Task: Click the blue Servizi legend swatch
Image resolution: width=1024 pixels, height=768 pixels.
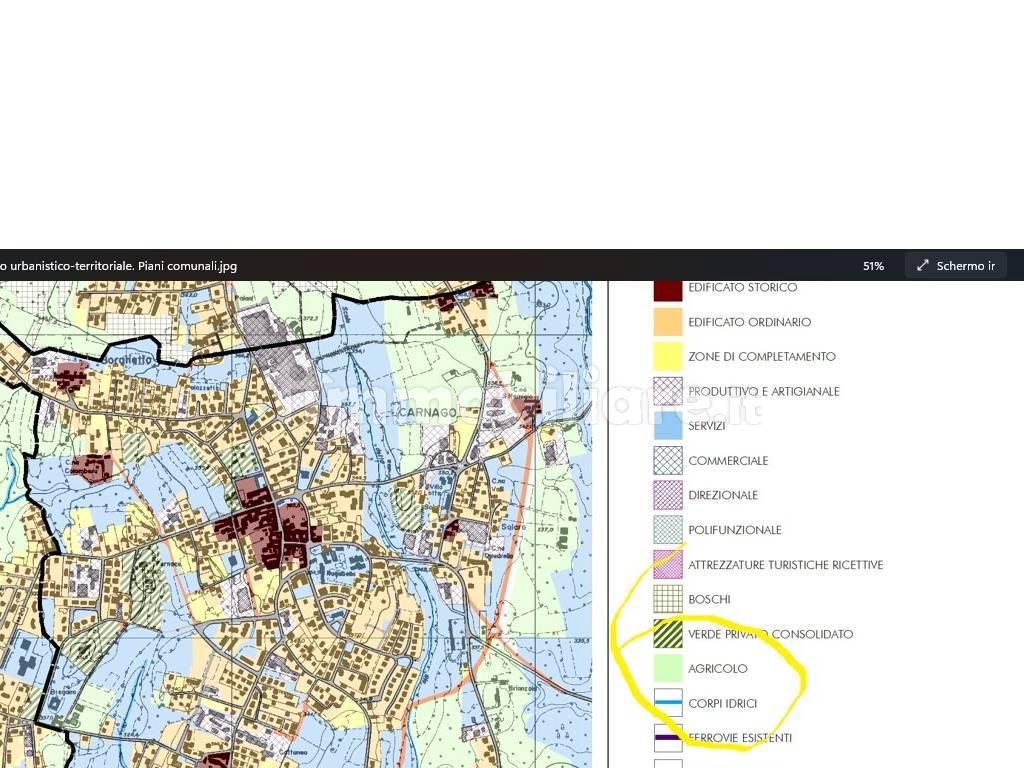Action: (667, 426)
